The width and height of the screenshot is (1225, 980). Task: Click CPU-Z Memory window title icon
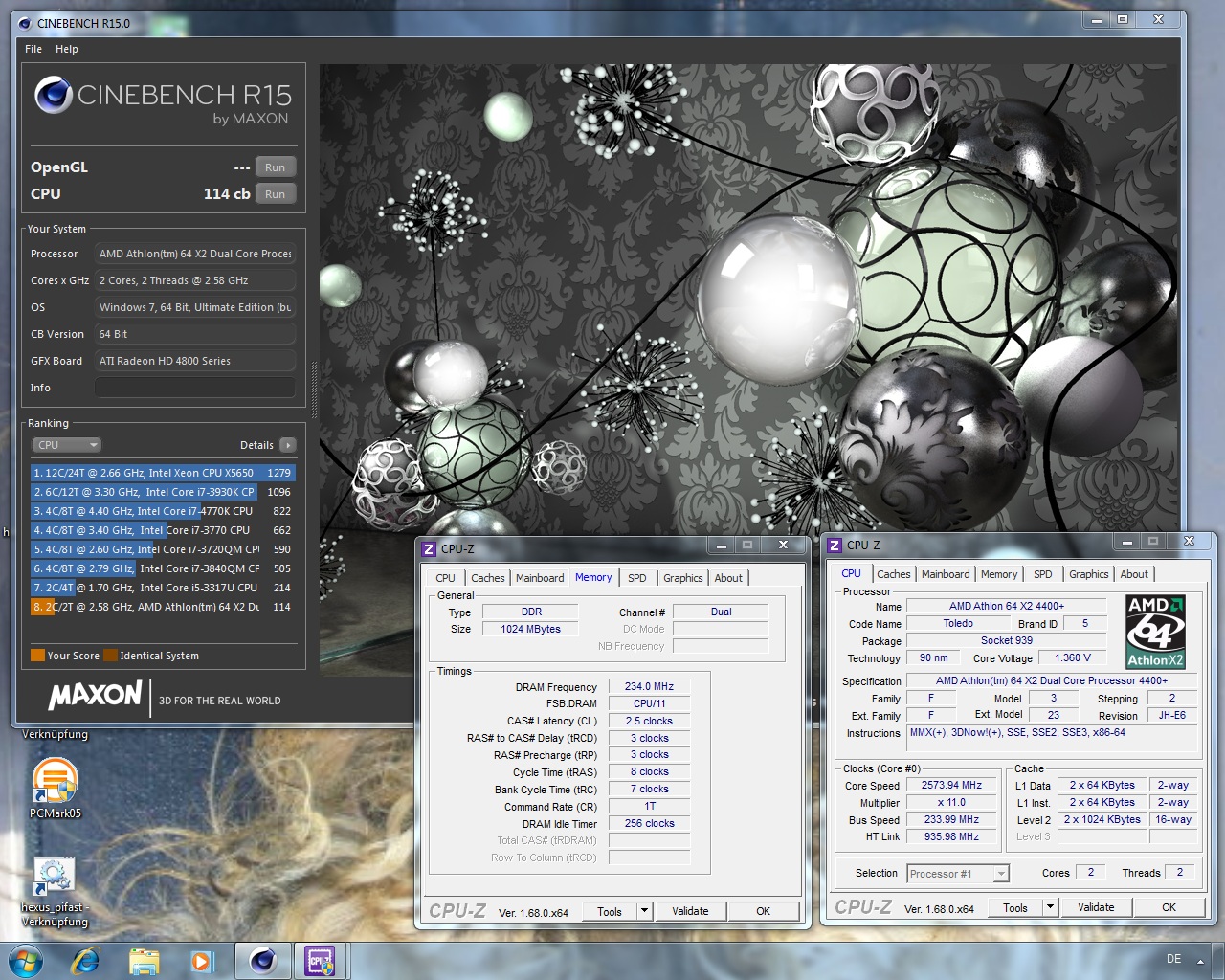point(429,548)
